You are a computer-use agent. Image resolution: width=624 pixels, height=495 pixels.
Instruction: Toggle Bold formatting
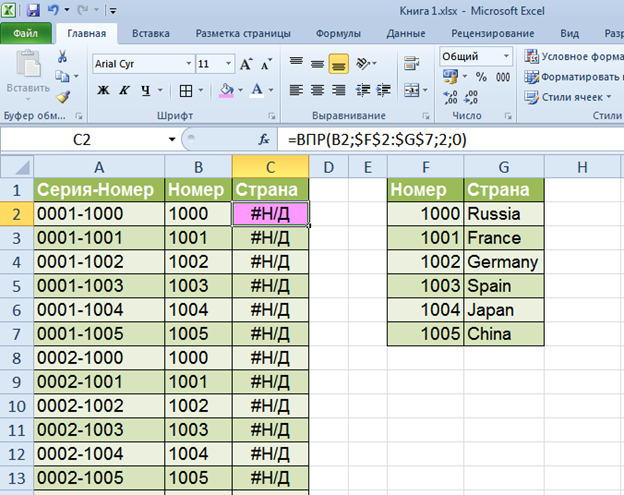(102, 91)
